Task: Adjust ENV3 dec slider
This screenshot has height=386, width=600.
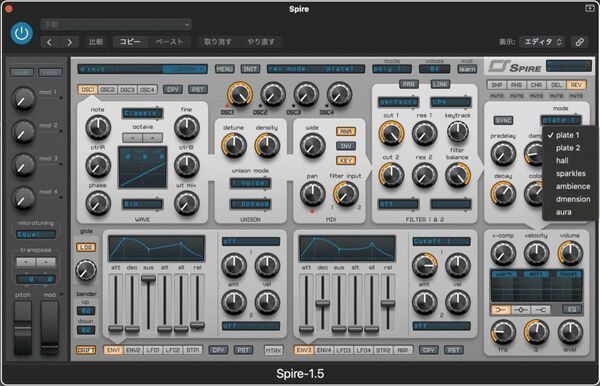Action: pos(322,304)
